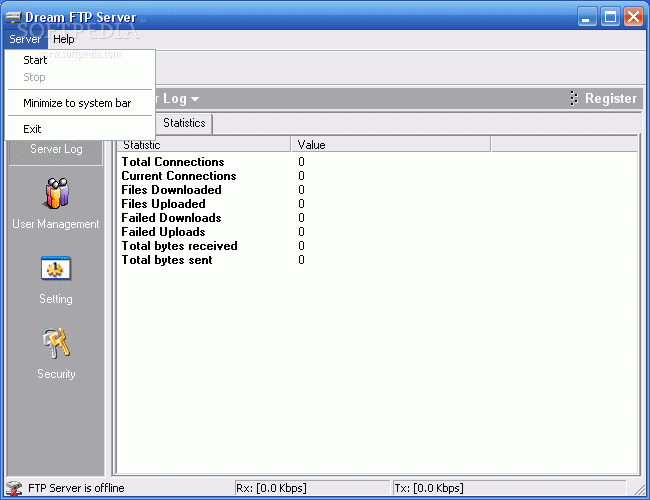Click the Security label in sidebar
Viewport: 650px width, 500px height.
pos(56,374)
